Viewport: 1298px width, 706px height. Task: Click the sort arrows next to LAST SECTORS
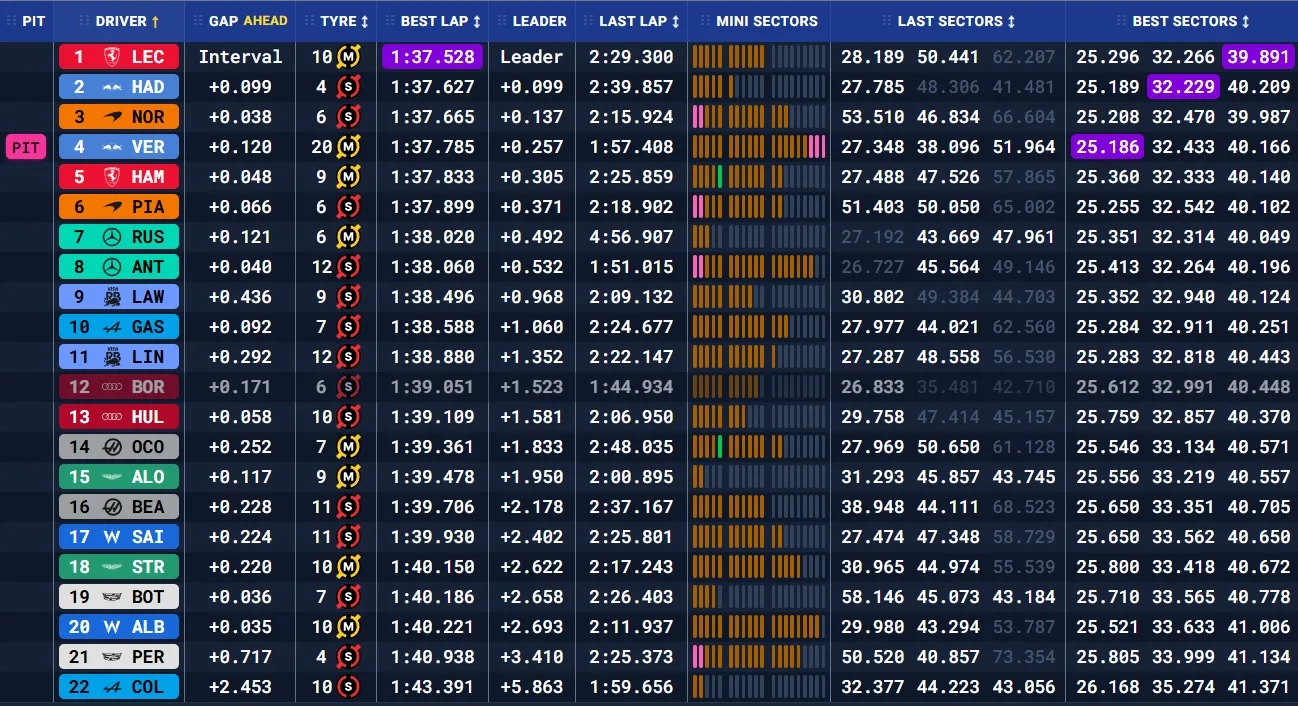coord(1011,21)
